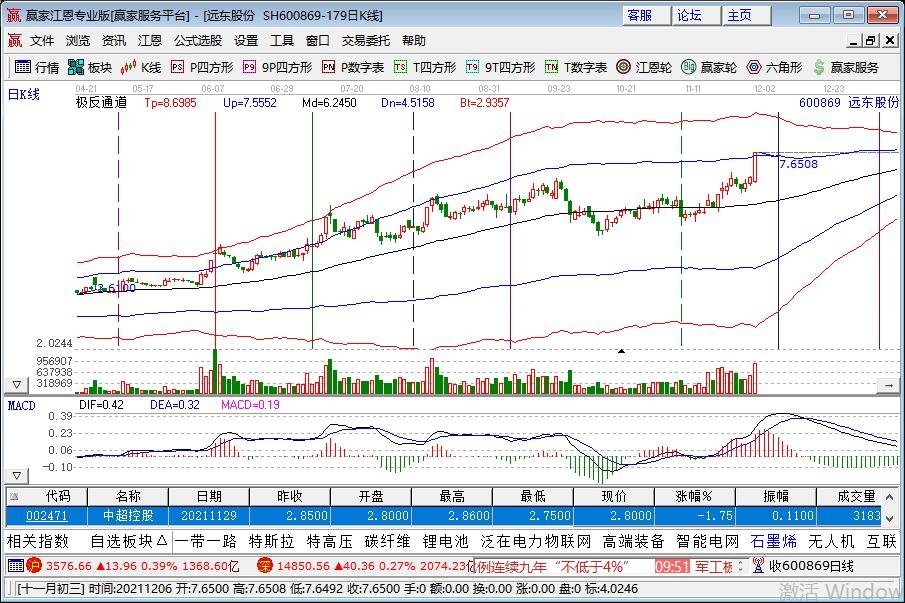Open 赢家服务 dollar-sign service
The width and height of the screenshot is (905, 603).
point(846,68)
